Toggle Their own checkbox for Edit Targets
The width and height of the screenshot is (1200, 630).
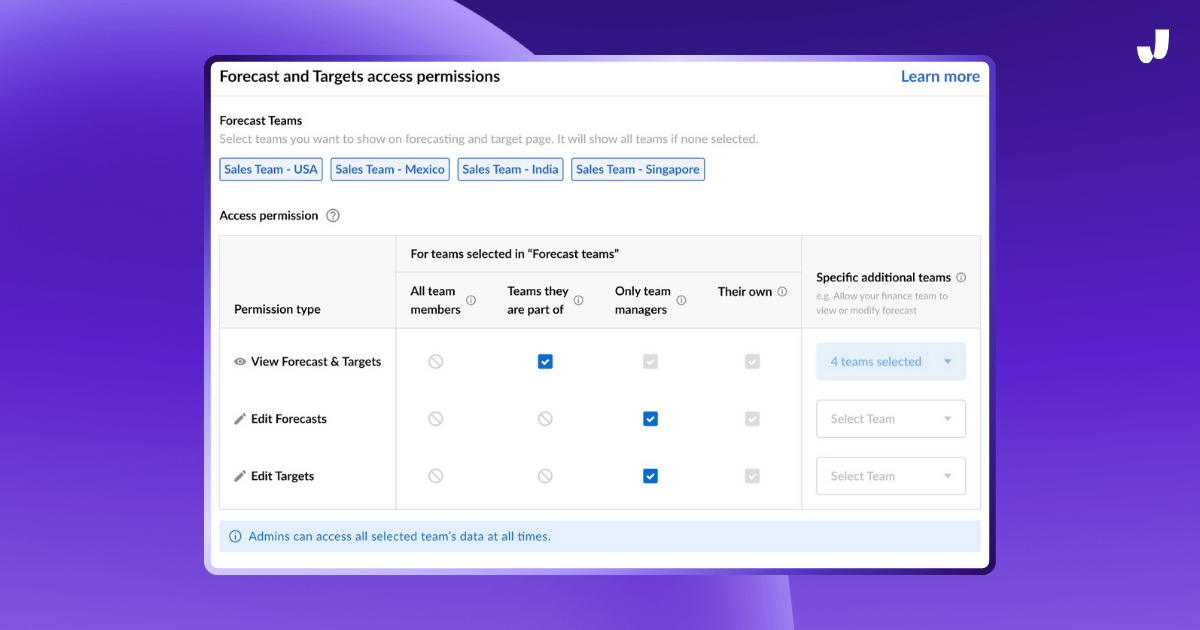tap(752, 476)
